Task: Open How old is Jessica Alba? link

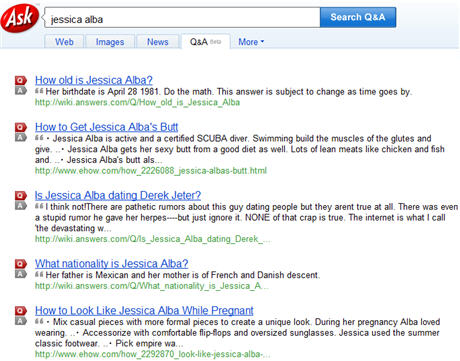Action: click(x=94, y=80)
